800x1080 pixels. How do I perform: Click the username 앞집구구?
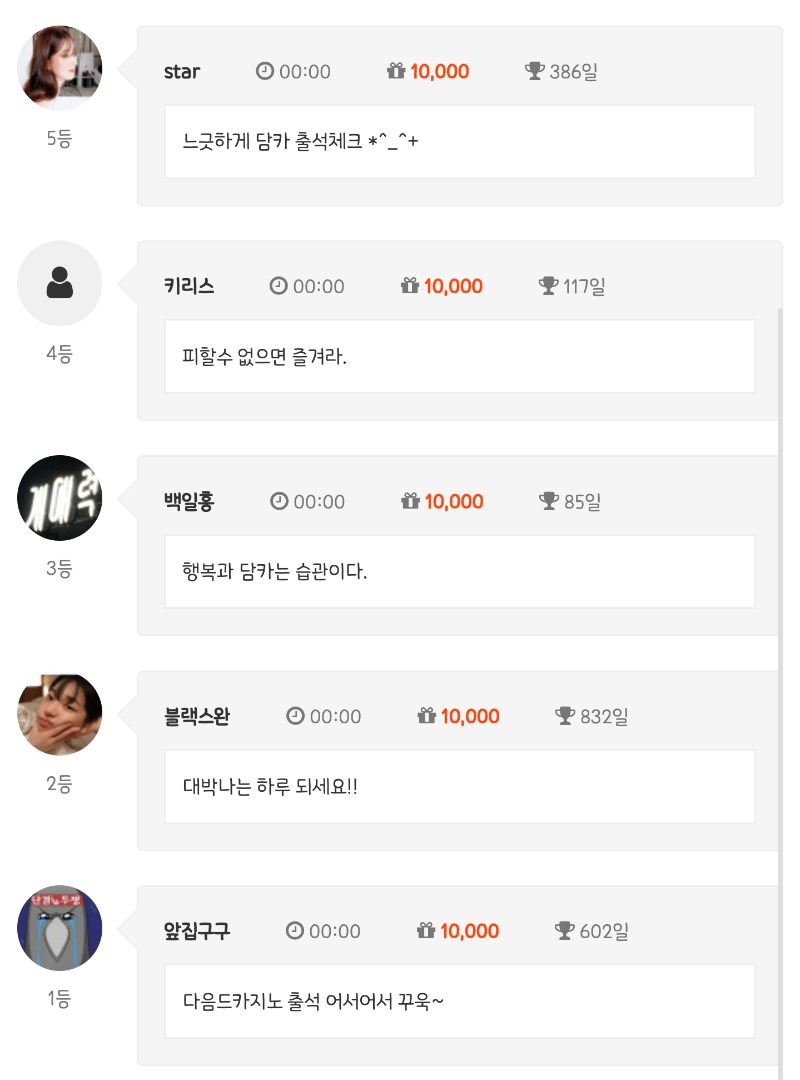pos(197,931)
